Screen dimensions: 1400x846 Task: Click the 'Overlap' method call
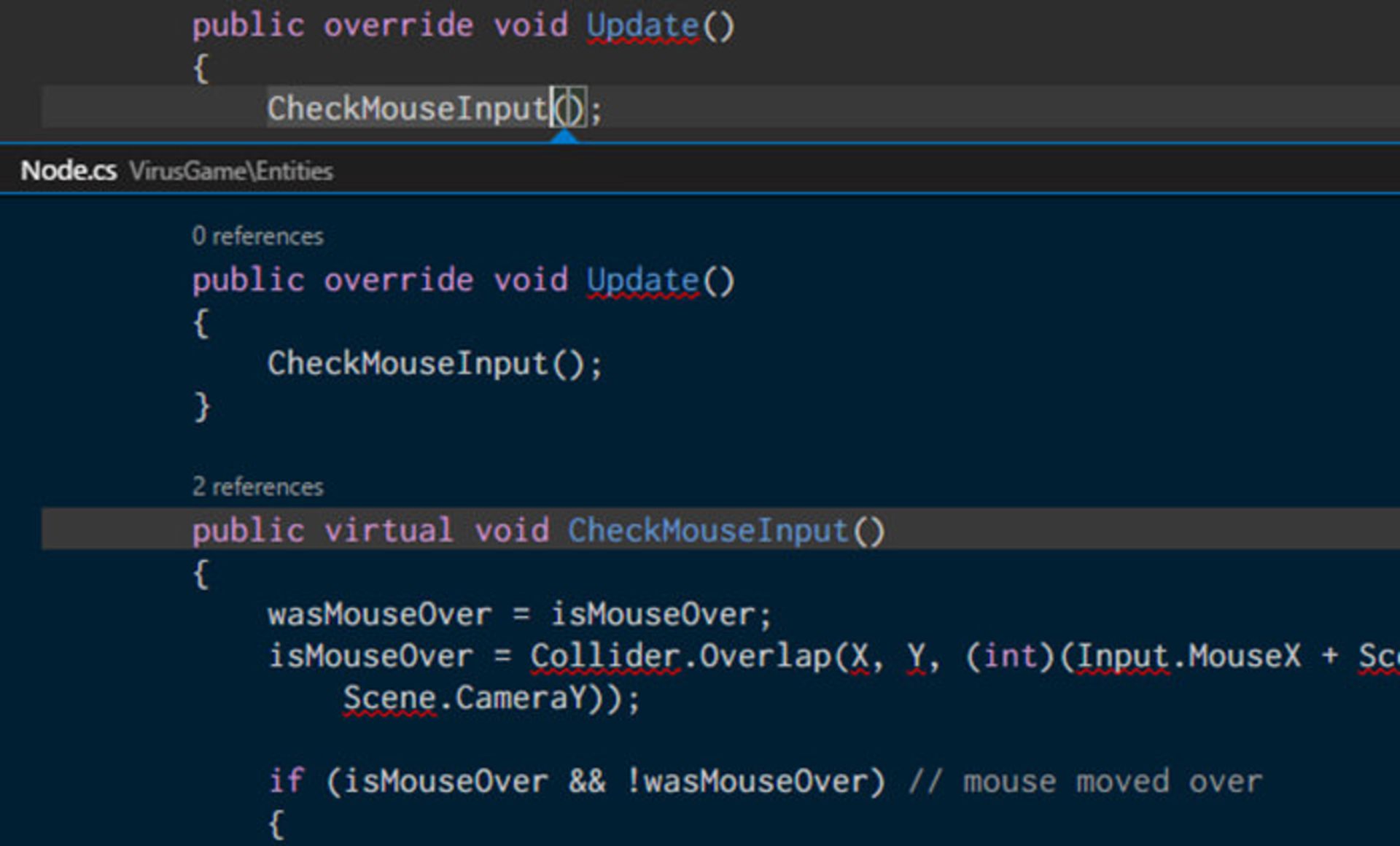766,656
